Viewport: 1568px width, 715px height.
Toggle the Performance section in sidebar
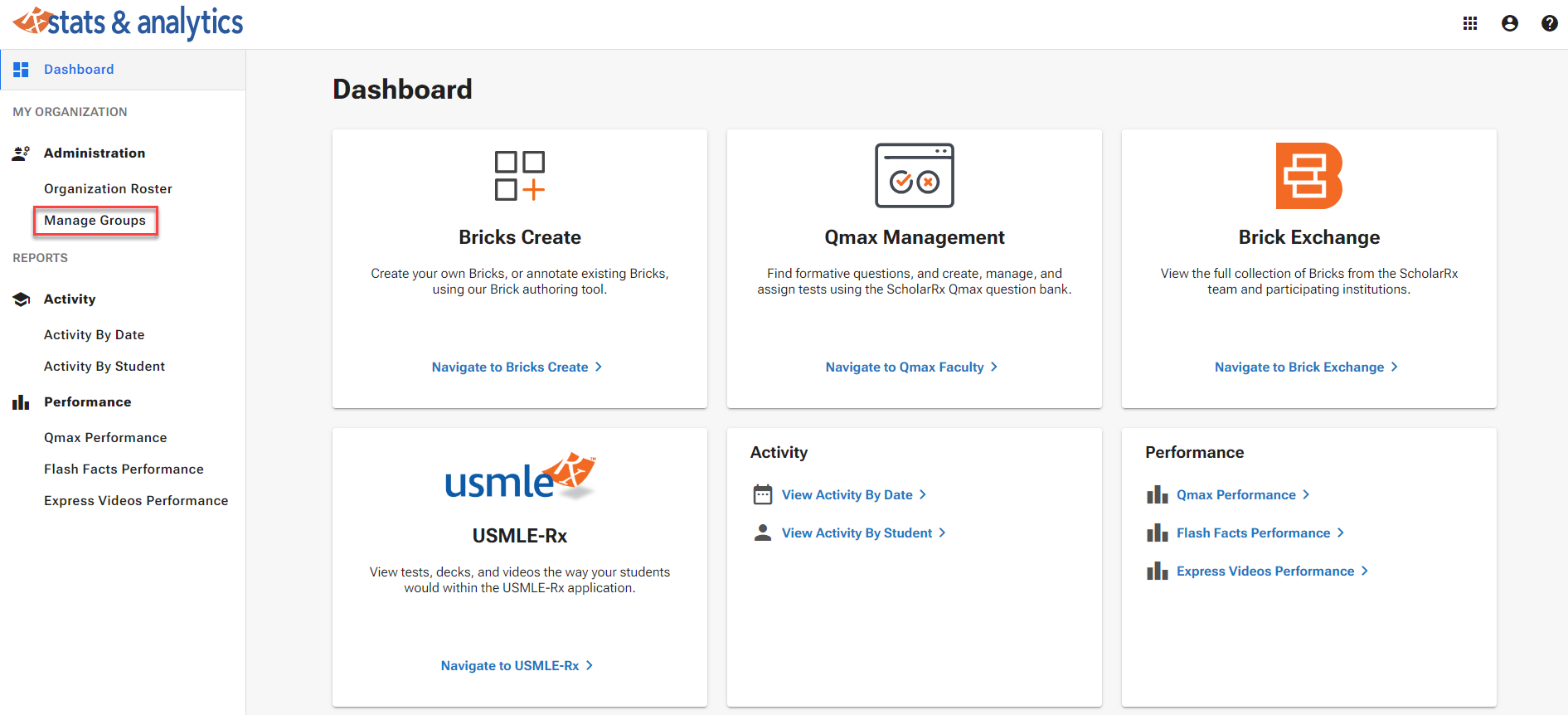point(87,402)
